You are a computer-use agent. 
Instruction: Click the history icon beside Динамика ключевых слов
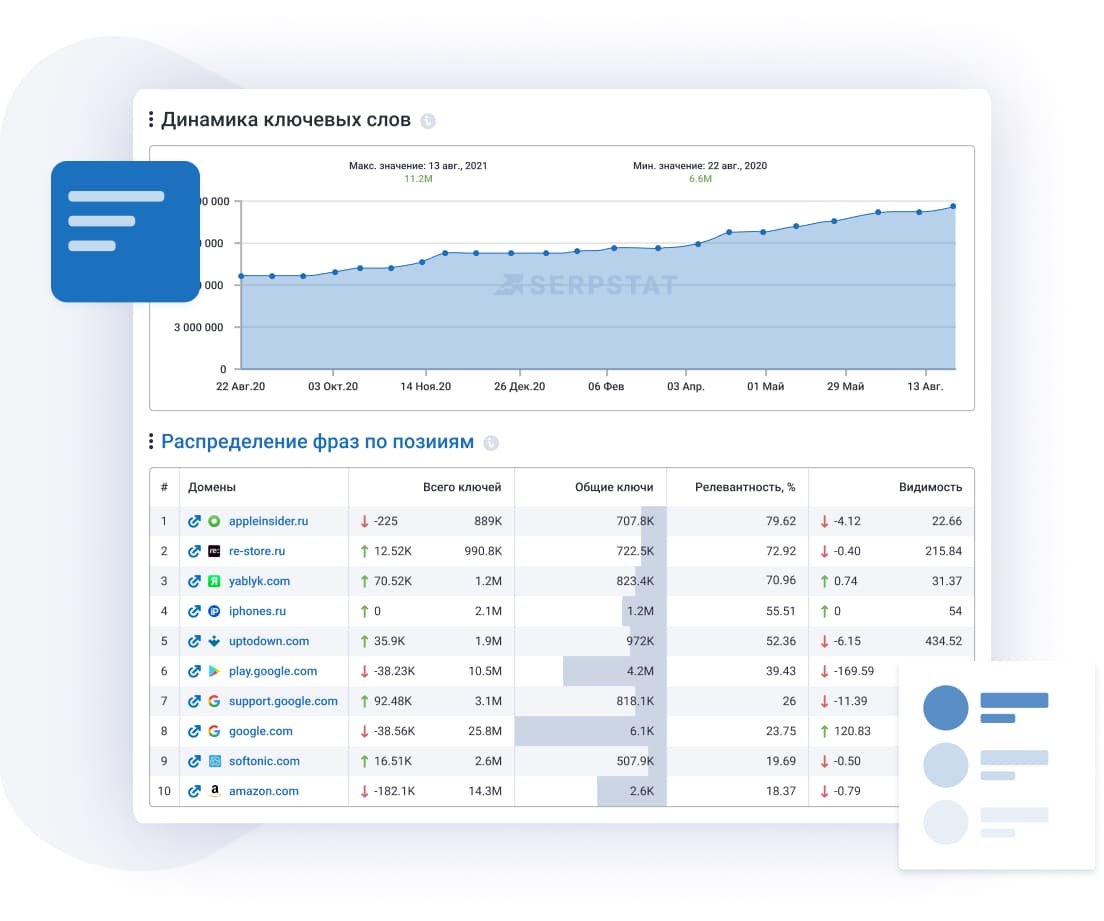(x=430, y=119)
